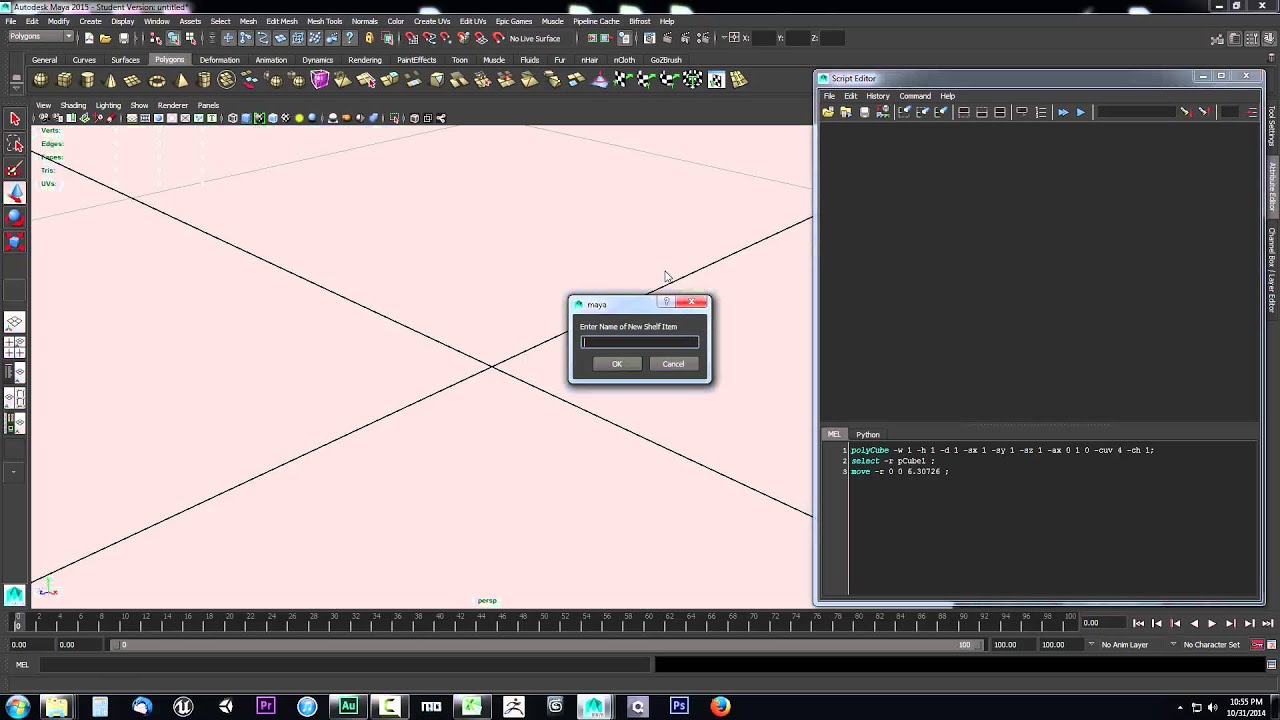The height and width of the screenshot is (720, 1280).
Task: Click the help question mark in dialog title
Action: (x=666, y=301)
